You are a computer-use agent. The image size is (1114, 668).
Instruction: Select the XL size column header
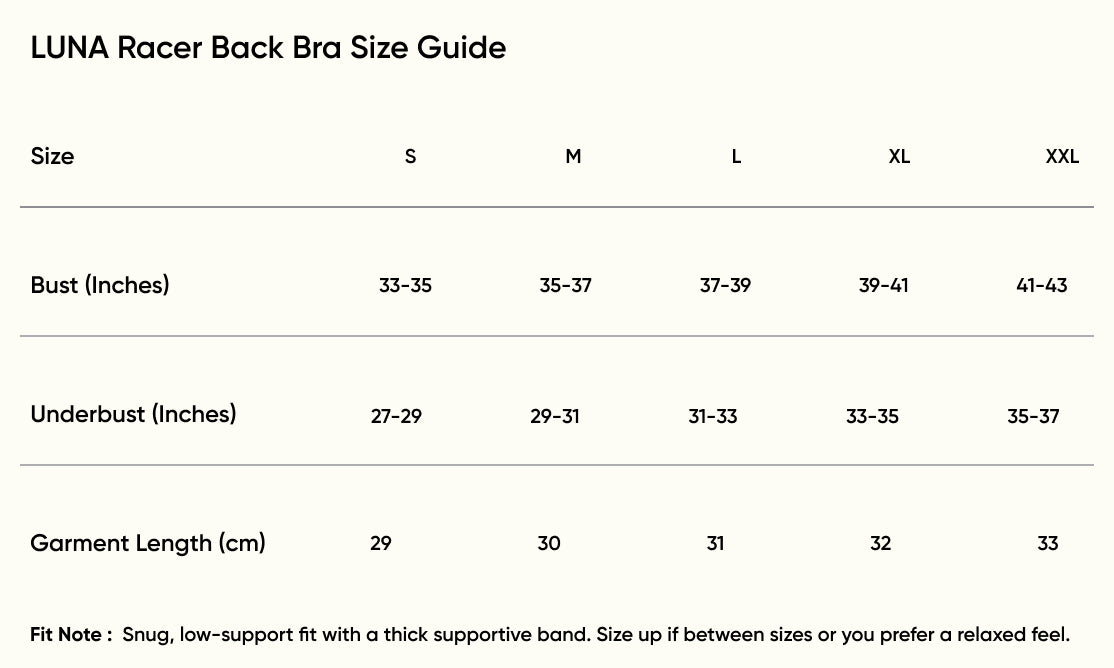(x=899, y=157)
